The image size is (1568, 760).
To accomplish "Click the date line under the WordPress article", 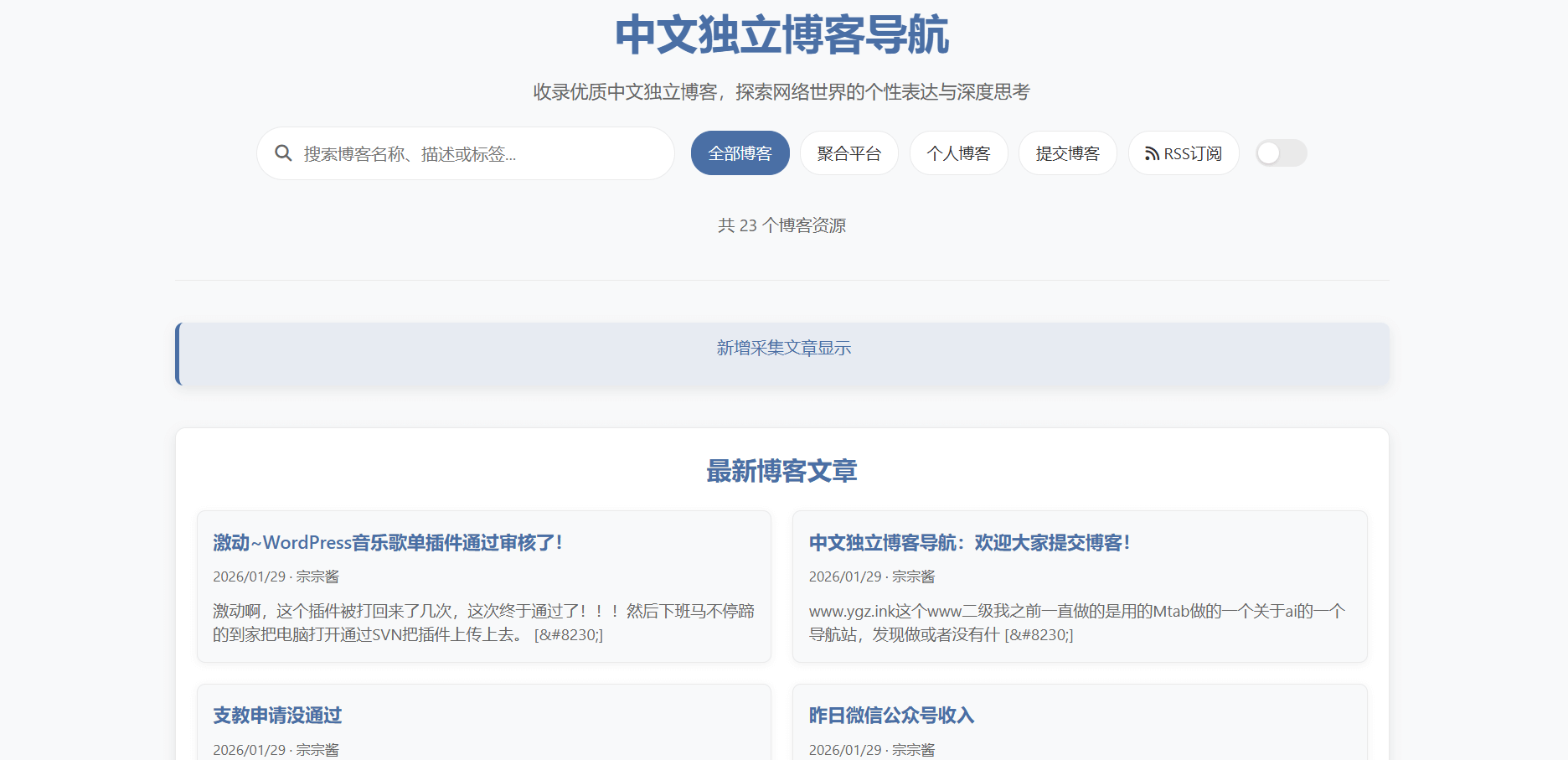I will click(x=276, y=576).
